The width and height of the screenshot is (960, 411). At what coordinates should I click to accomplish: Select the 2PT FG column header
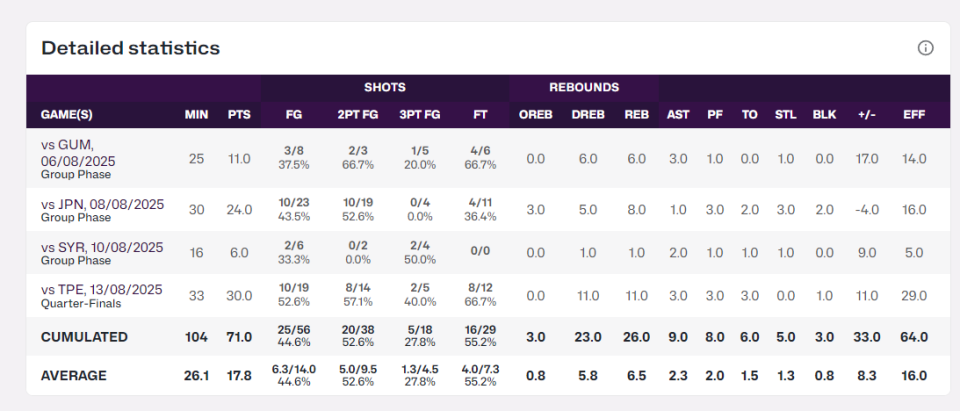[357, 114]
